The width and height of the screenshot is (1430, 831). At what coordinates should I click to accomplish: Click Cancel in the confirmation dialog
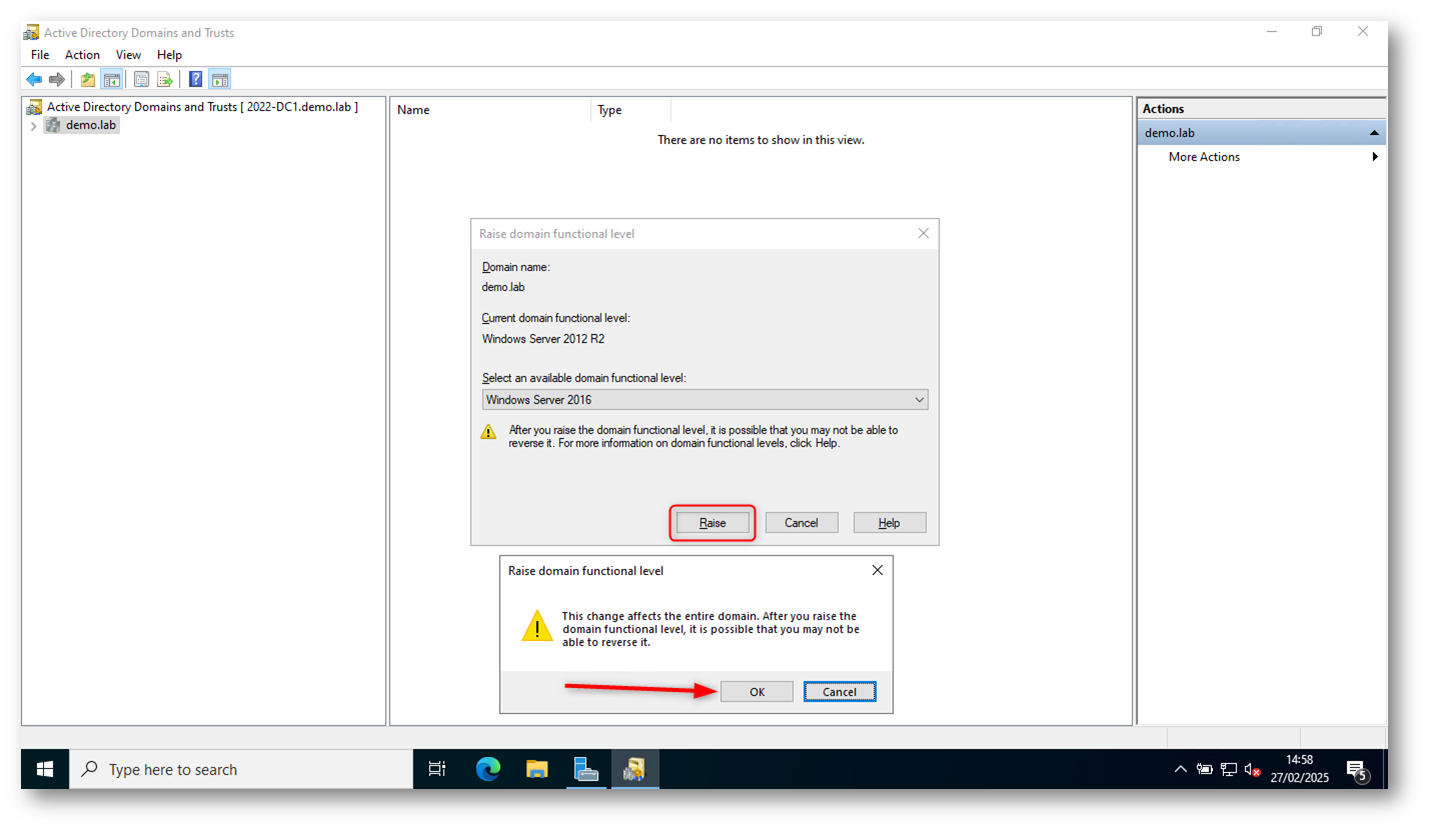(840, 692)
